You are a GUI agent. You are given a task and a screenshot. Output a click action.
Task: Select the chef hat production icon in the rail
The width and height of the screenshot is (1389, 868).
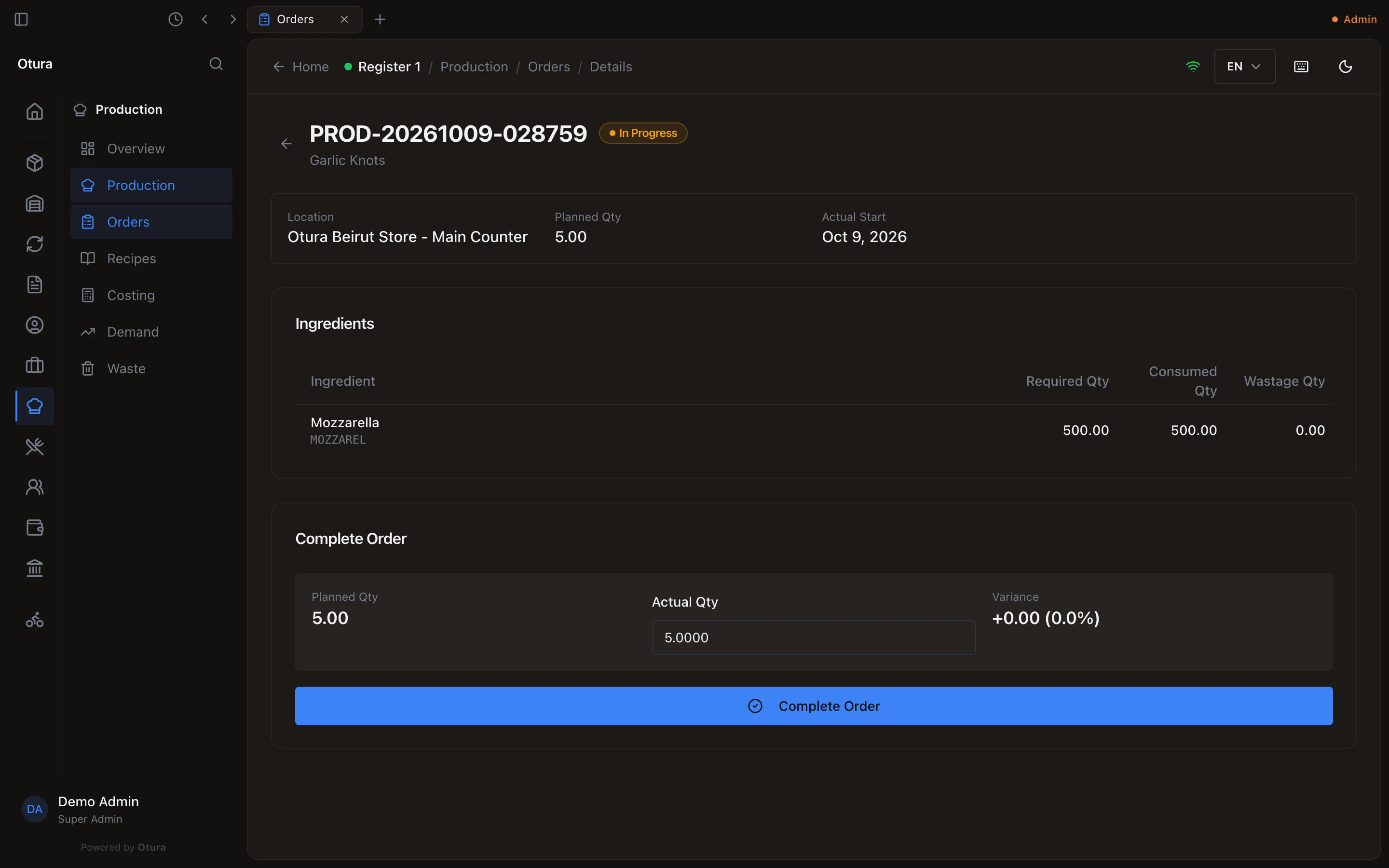(x=34, y=406)
